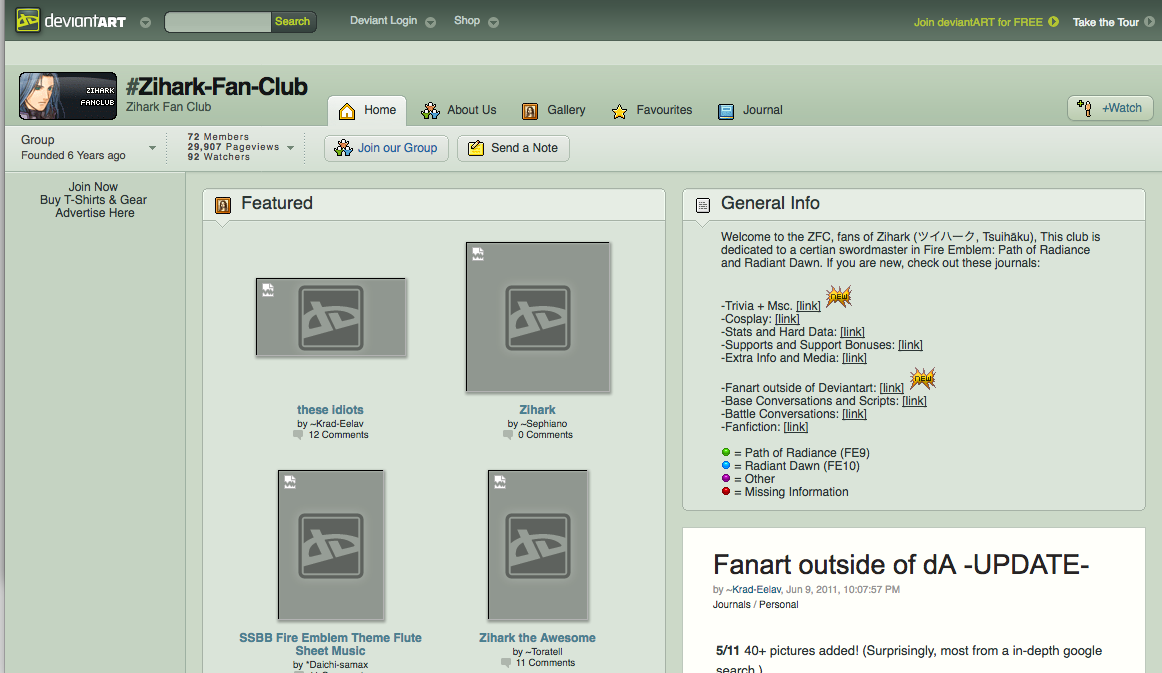
Task: Open the 'Fanart outside of dA -UPDATE-' journal title
Action: click(901, 566)
